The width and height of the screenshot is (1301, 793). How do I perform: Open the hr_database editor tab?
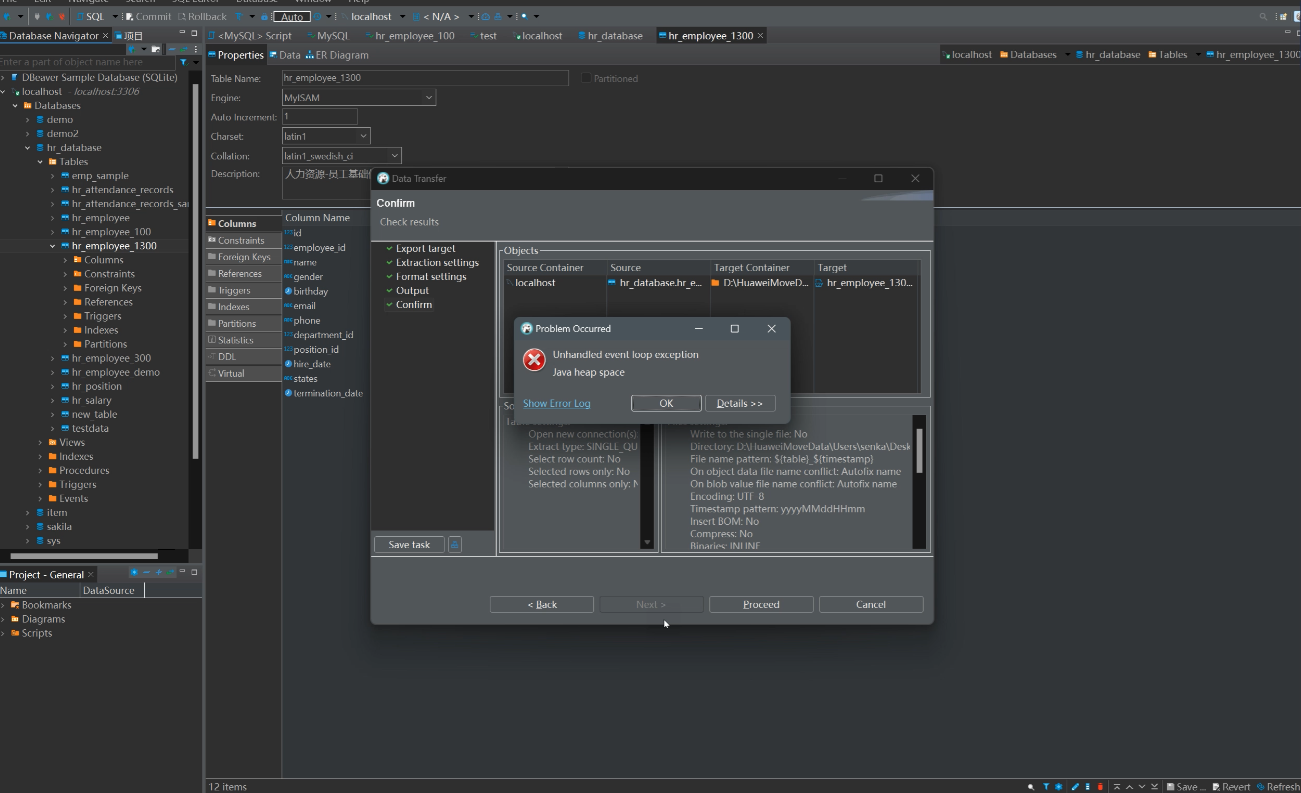609,36
